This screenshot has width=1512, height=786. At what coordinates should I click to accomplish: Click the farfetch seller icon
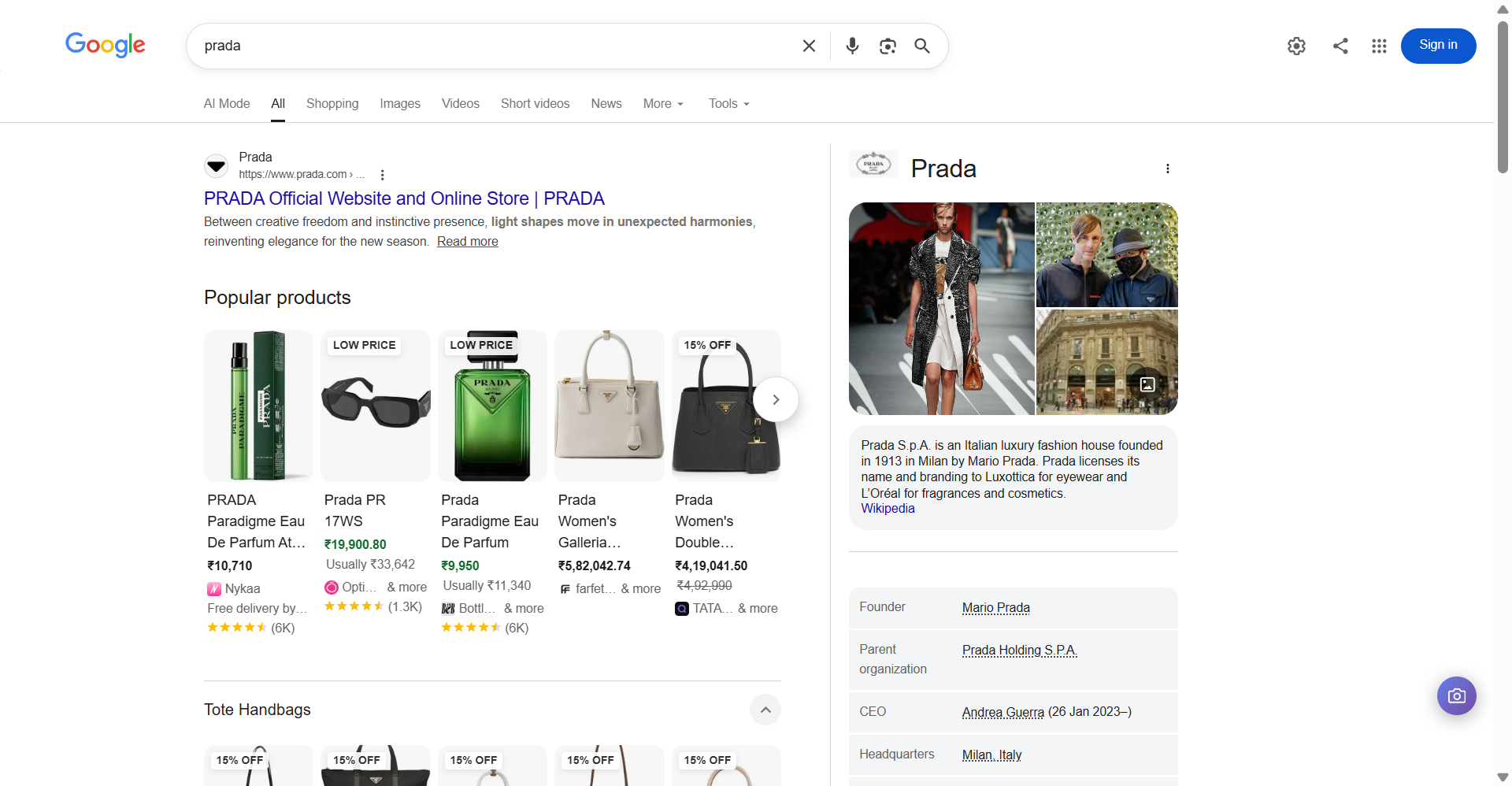pos(565,589)
